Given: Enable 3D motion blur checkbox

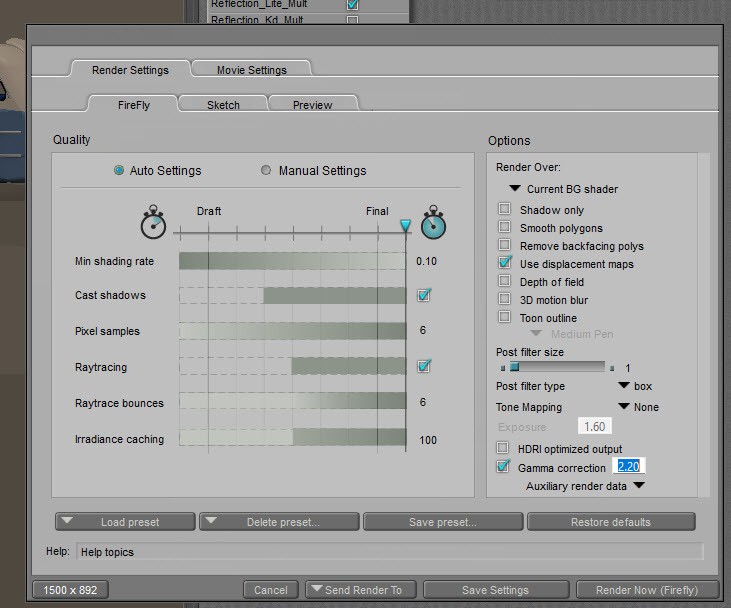Looking at the screenshot, I should coord(504,298).
